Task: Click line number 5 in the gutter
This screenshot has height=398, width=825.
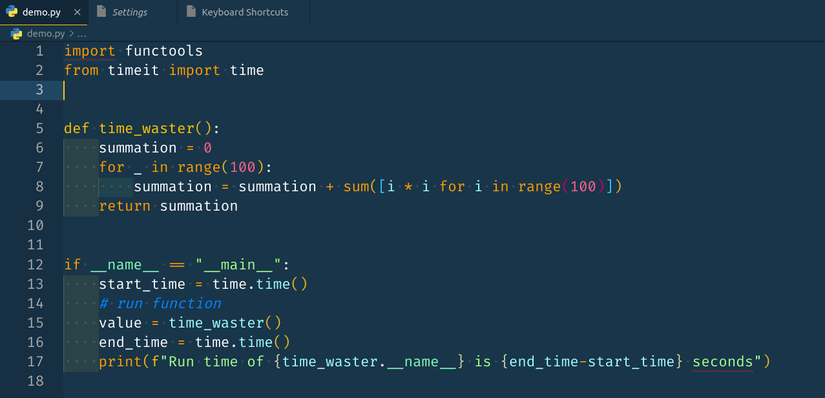Action: point(39,128)
